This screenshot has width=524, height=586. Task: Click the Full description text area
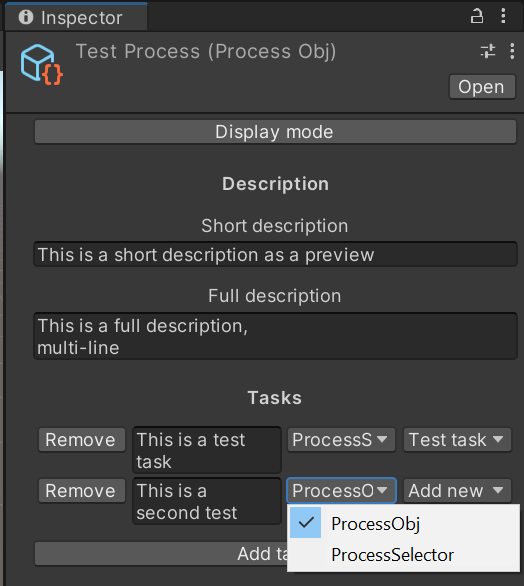[x=275, y=336]
